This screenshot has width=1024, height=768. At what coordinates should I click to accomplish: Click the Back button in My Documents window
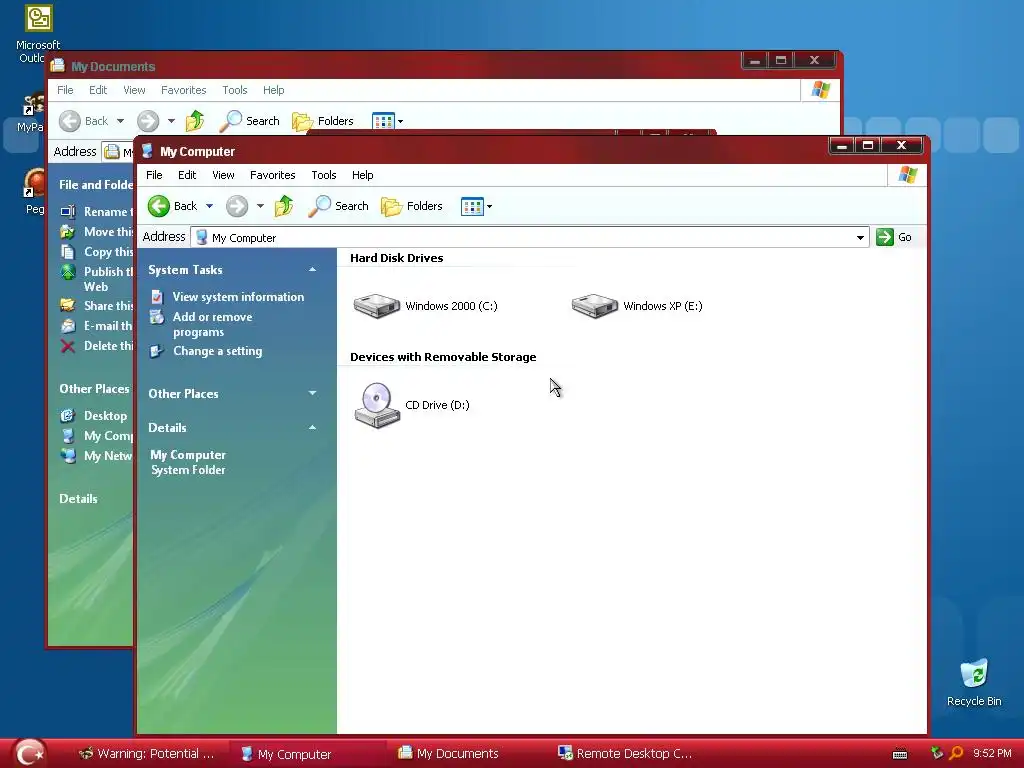[84, 121]
